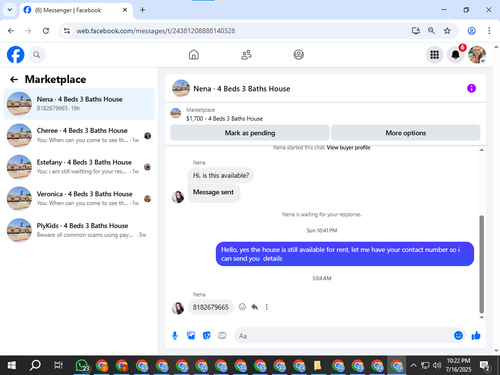Screen dimensions: 500x375
Task: Open the notifications bell icon
Action: coord(456,55)
